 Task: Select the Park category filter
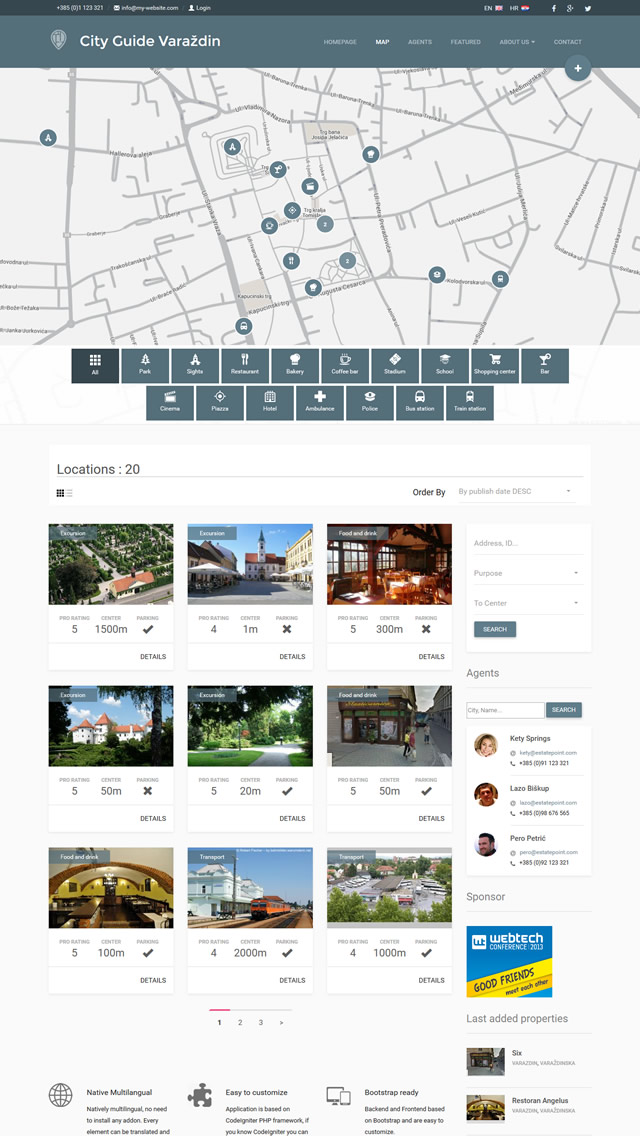[x=145, y=366]
